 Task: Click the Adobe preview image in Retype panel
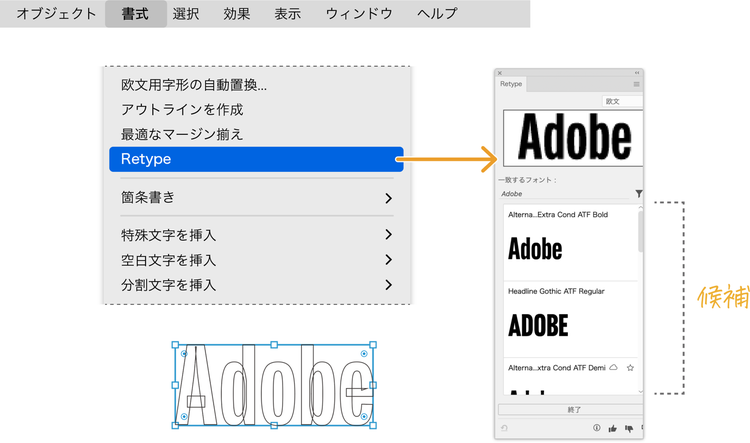(573, 138)
